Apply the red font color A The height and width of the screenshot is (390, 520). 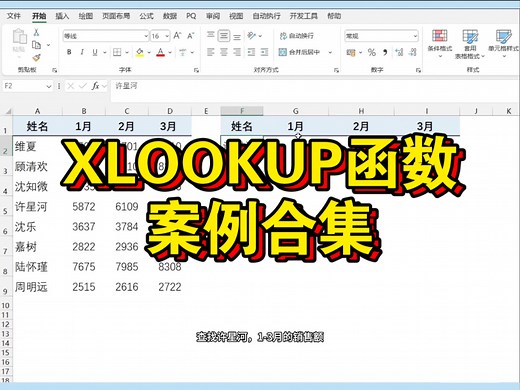pyautogui.click(x=161, y=52)
